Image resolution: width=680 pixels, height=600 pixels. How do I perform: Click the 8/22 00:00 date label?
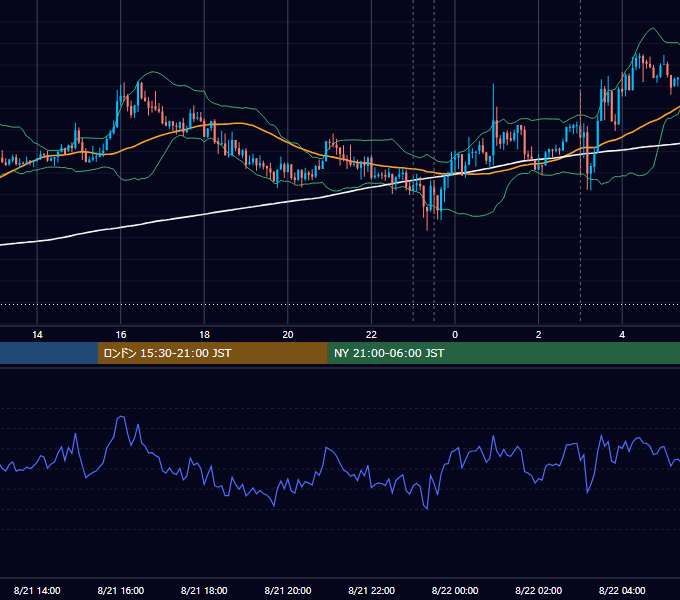click(x=455, y=590)
